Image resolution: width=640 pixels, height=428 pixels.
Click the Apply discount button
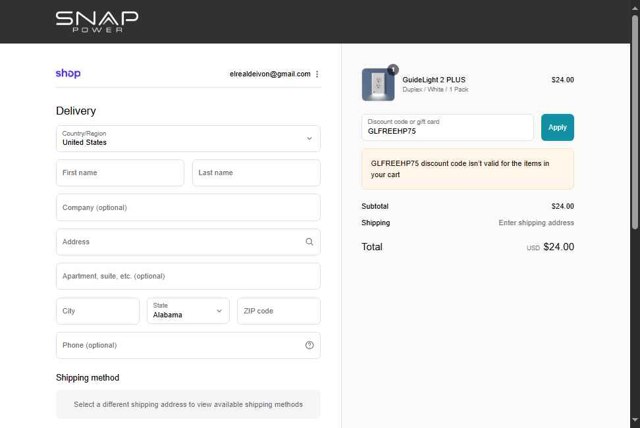[557, 127]
